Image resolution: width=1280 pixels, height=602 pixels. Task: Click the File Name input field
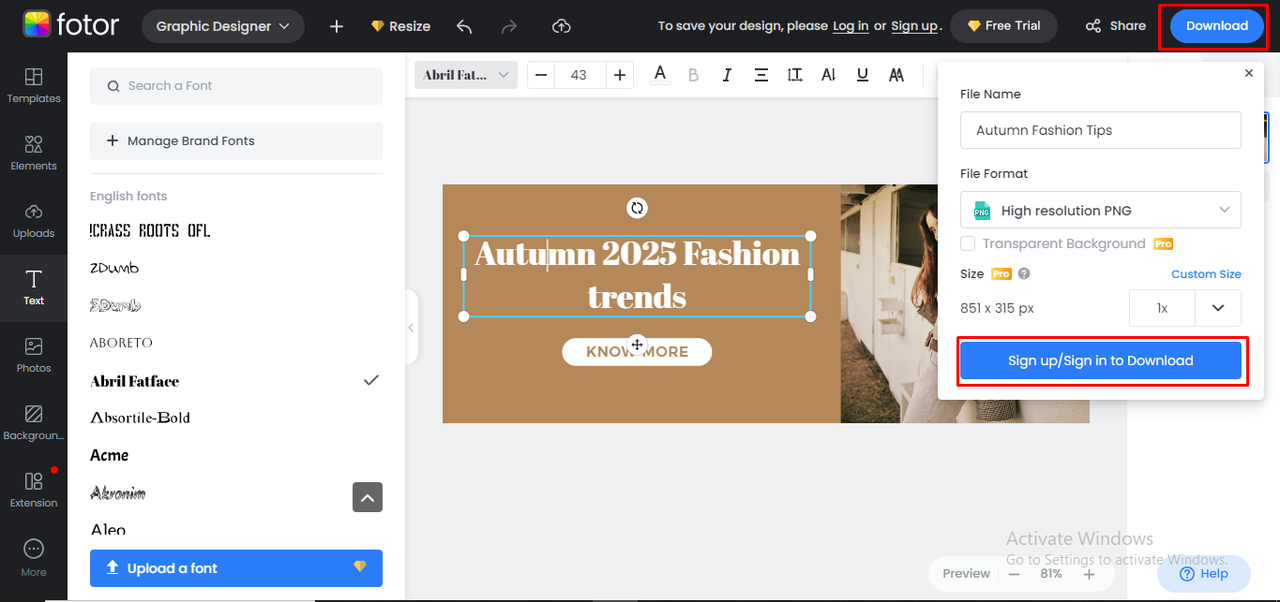1100,130
